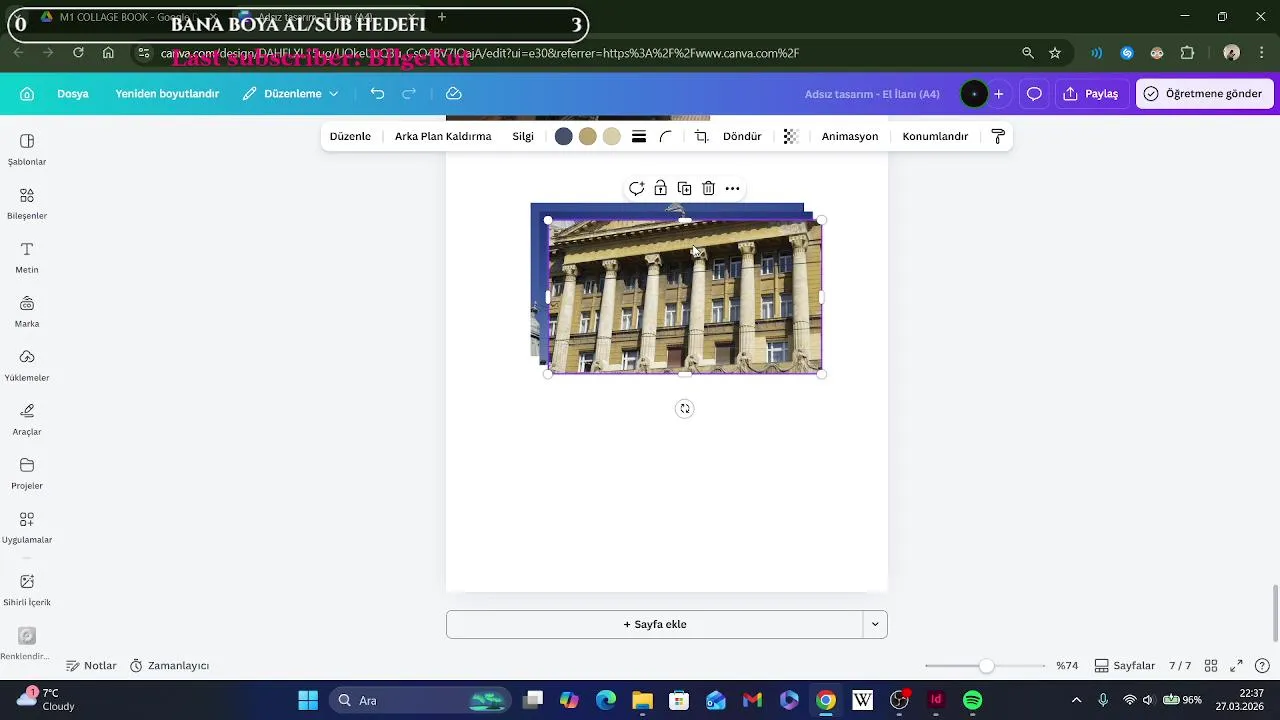This screenshot has width=1280, height=720.
Task: Lock the selected image
Action: click(x=661, y=188)
